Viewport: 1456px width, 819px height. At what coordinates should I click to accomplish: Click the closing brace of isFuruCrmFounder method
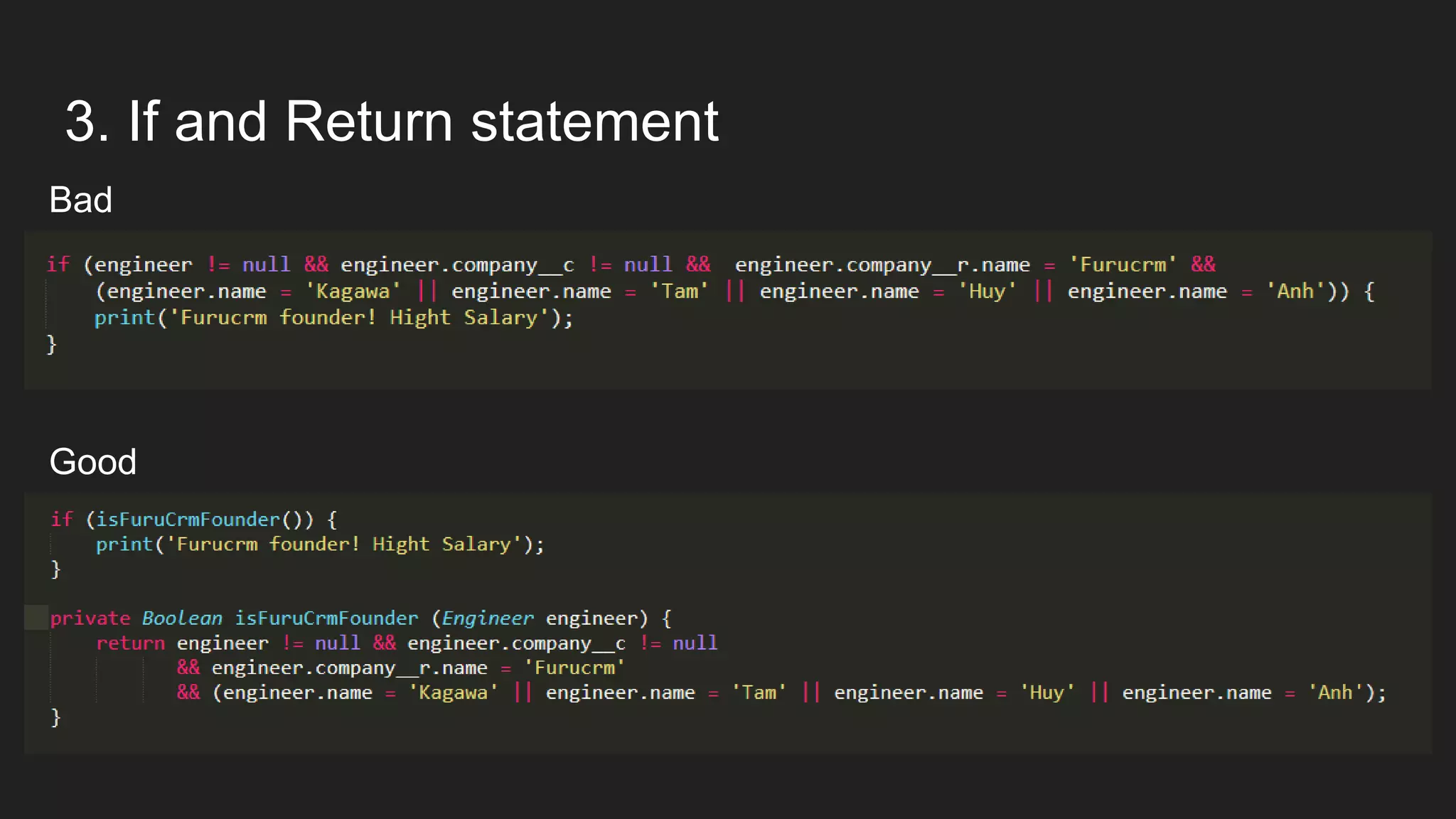coord(55,717)
